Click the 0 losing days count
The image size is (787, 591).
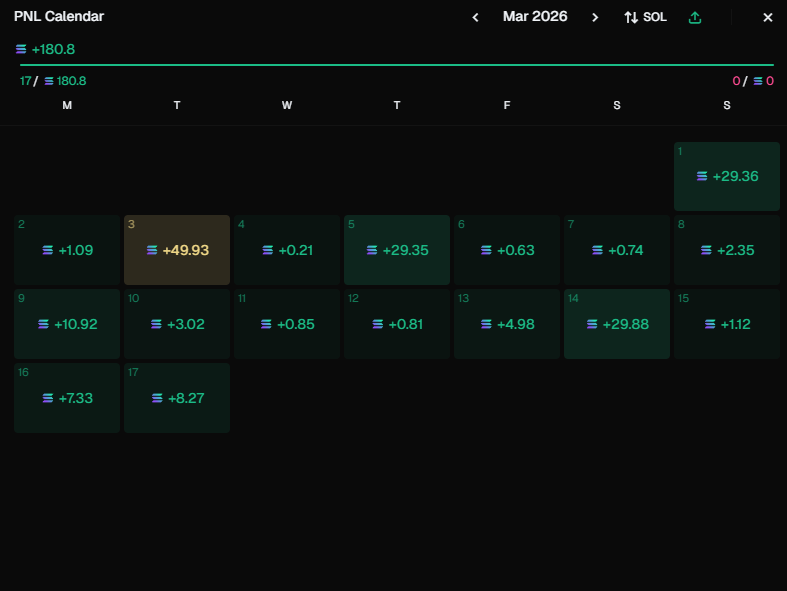[736, 81]
